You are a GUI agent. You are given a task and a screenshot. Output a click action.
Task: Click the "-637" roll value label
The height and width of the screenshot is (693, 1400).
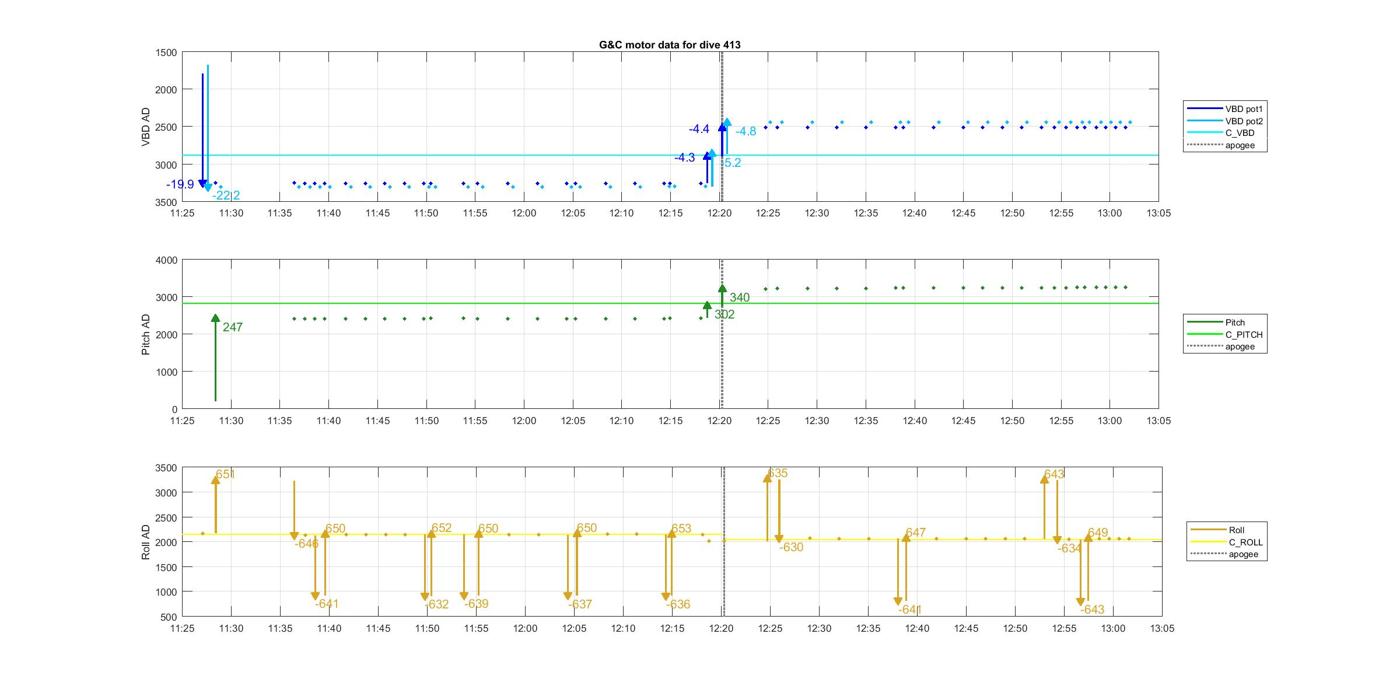[x=580, y=604]
